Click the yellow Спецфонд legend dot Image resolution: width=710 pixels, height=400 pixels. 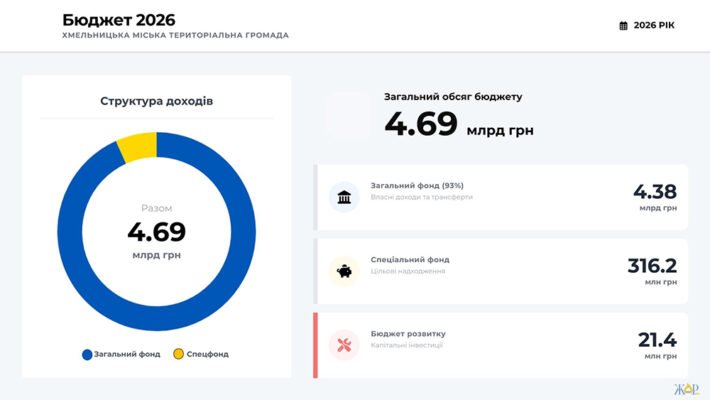[178, 354]
